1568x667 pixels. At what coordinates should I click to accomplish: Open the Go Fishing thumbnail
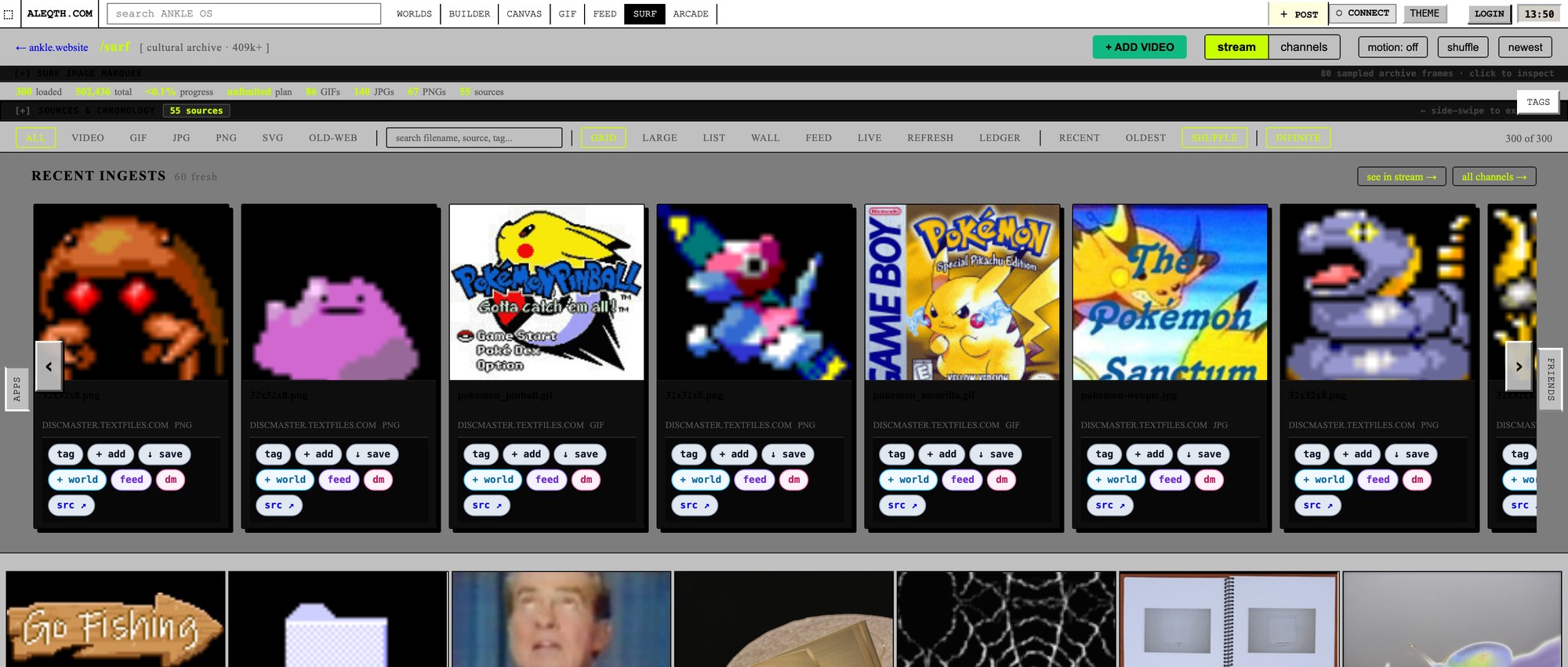click(x=115, y=619)
